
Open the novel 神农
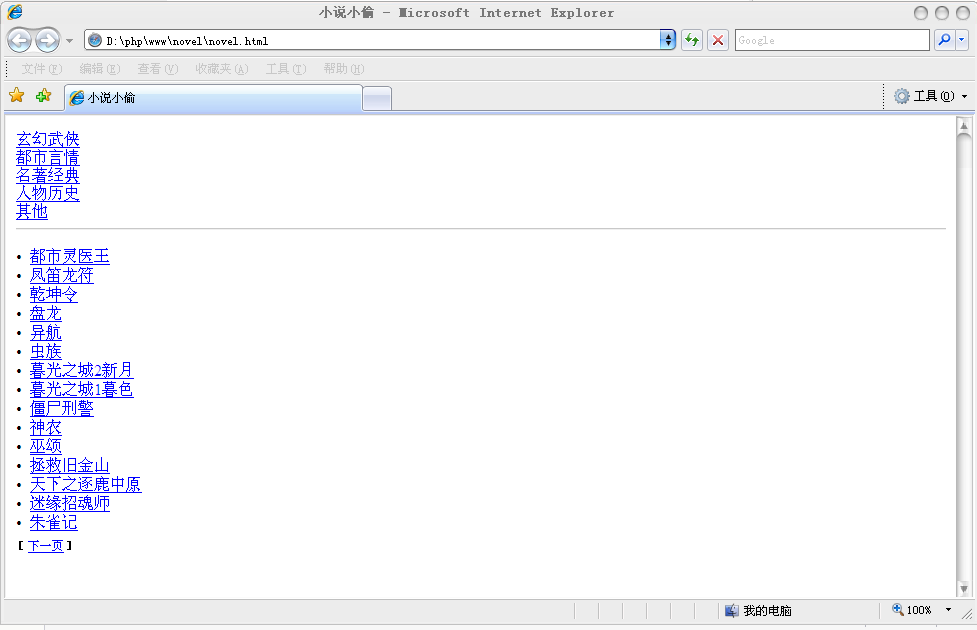point(45,427)
